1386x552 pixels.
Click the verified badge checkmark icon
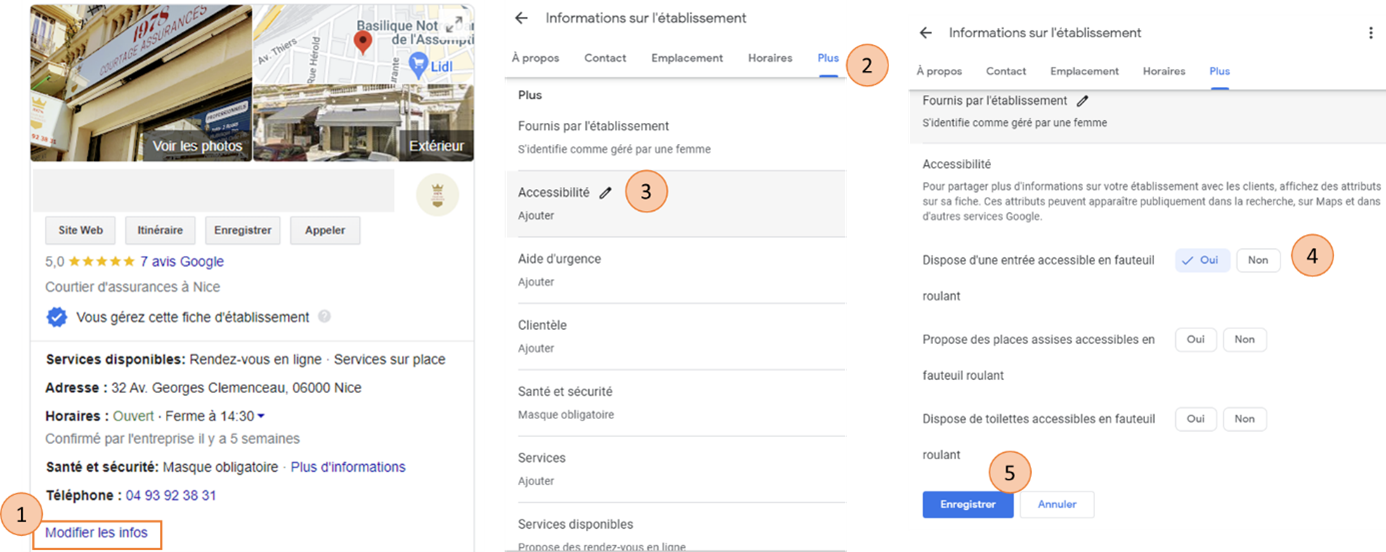click(57, 317)
